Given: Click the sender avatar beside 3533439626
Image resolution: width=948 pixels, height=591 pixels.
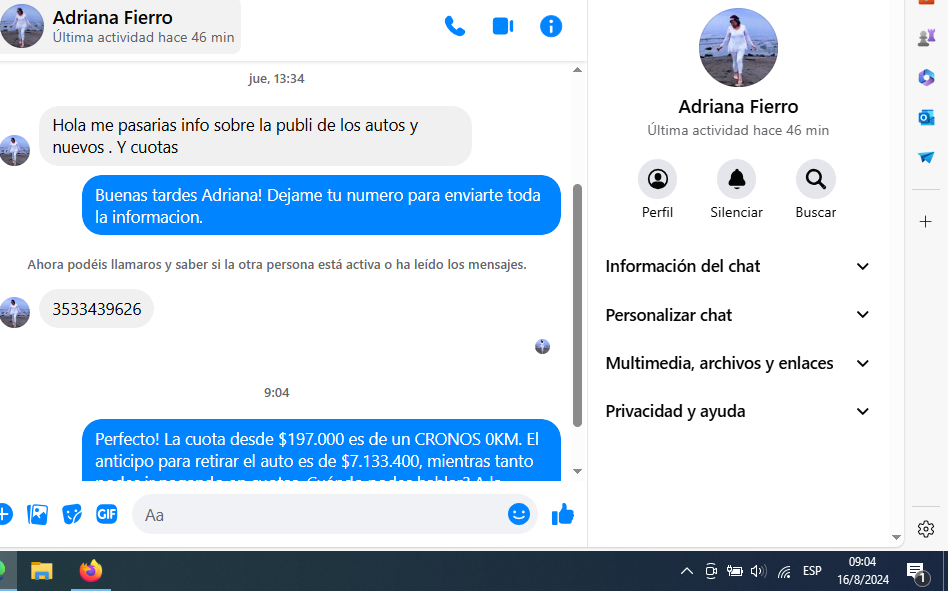Looking at the screenshot, I should click(15, 312).
